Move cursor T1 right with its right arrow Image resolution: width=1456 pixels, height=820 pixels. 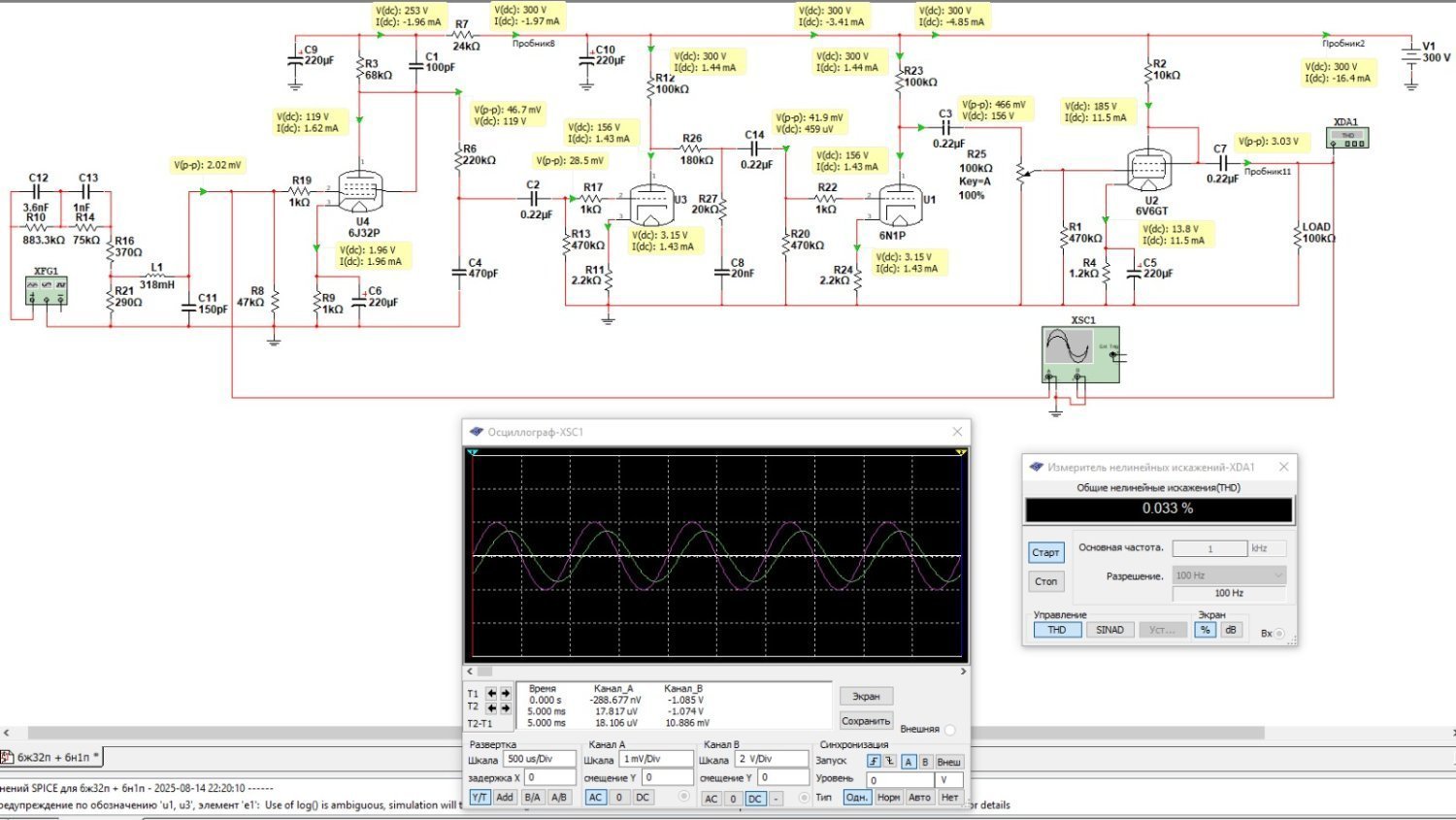tap(505, 693)
